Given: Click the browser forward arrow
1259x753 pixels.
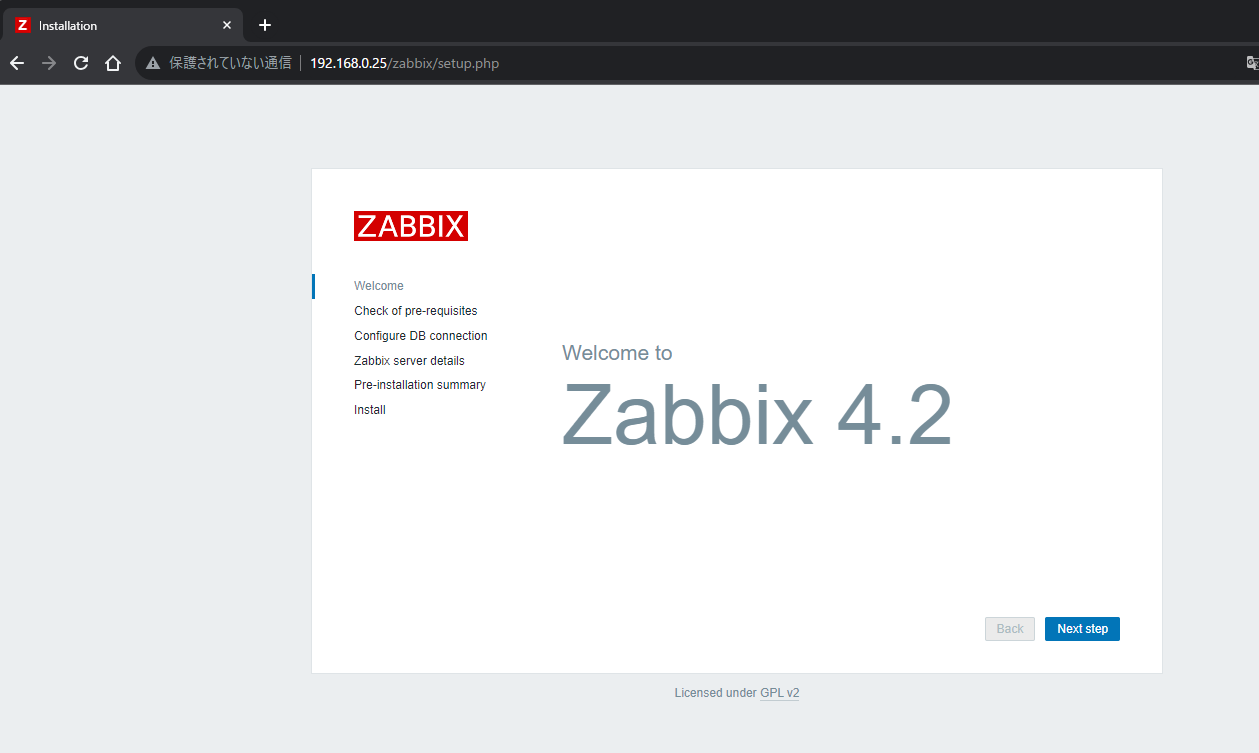Looking at the screenshot, I should tap(48, 62).
